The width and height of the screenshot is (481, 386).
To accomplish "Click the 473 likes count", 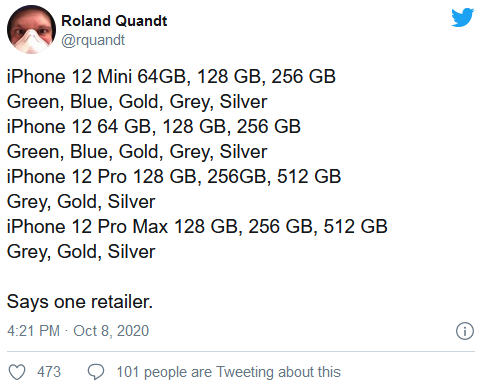I will (49, 372).
